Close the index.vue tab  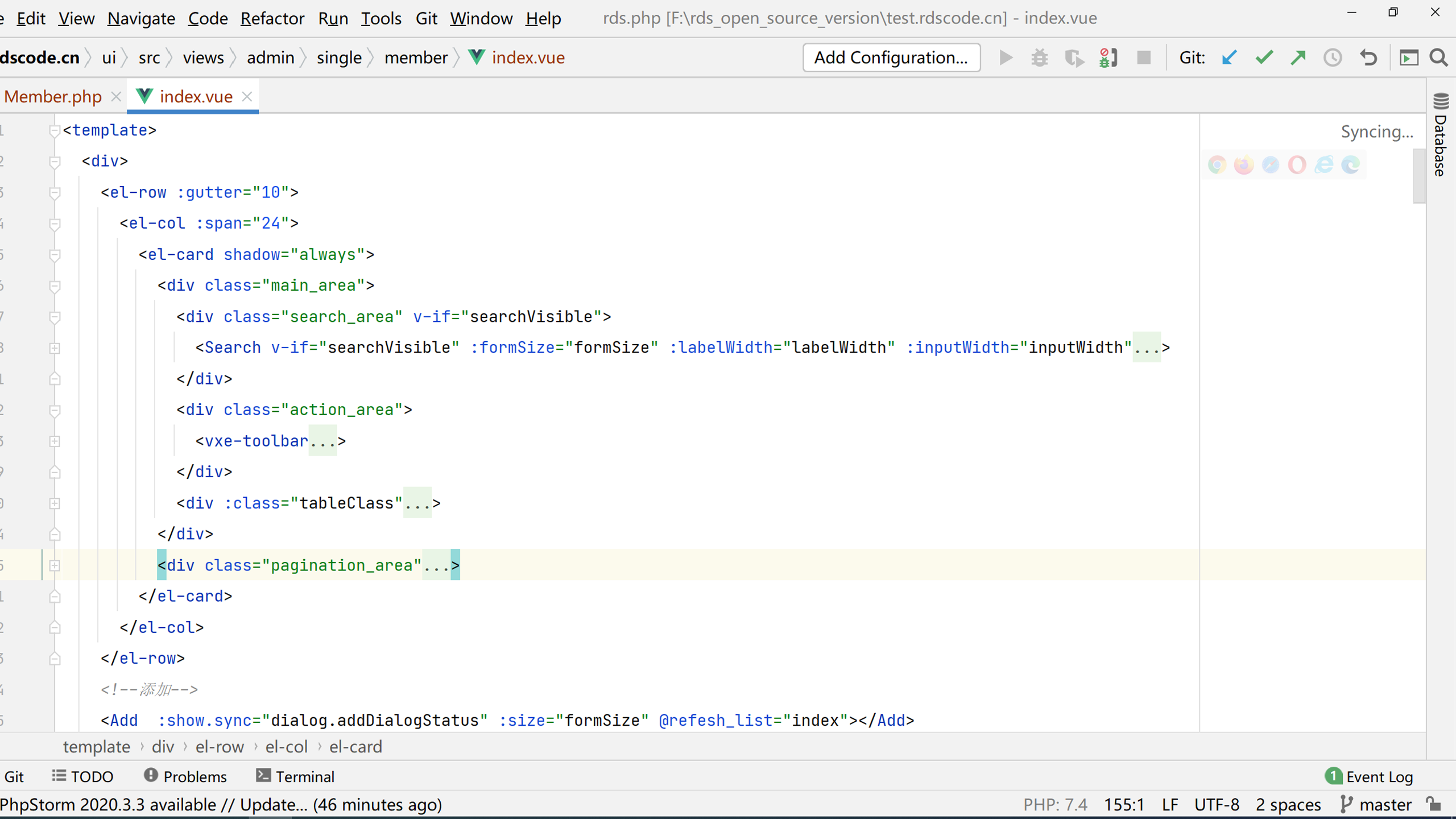click(x=247, y=97)
